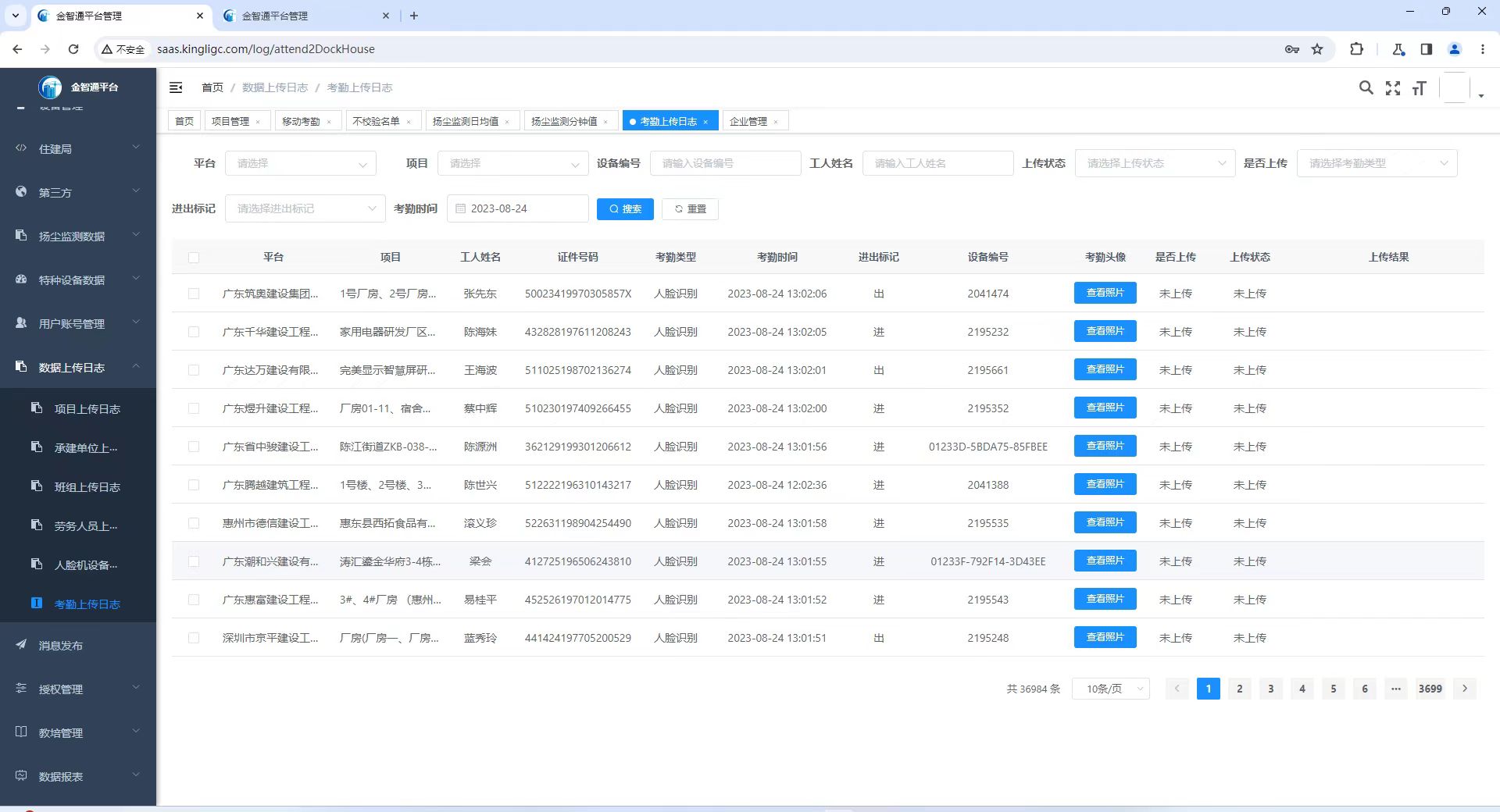
Task: Open the header search magnifier icon
Action: [1366, 87]
